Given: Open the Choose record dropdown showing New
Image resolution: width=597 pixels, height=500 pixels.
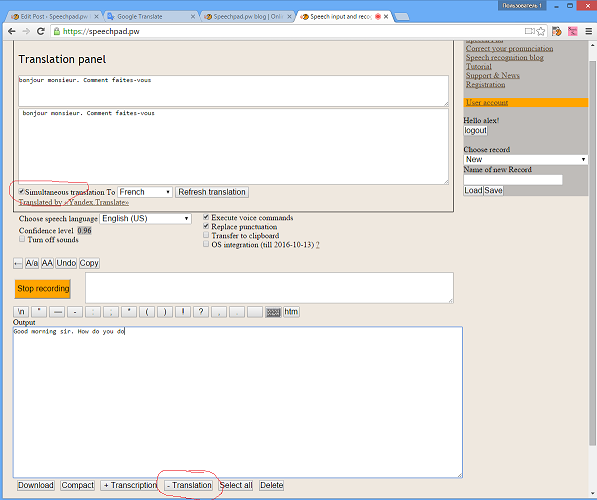Looking at the screenshot, I should [x=525, y=160].
